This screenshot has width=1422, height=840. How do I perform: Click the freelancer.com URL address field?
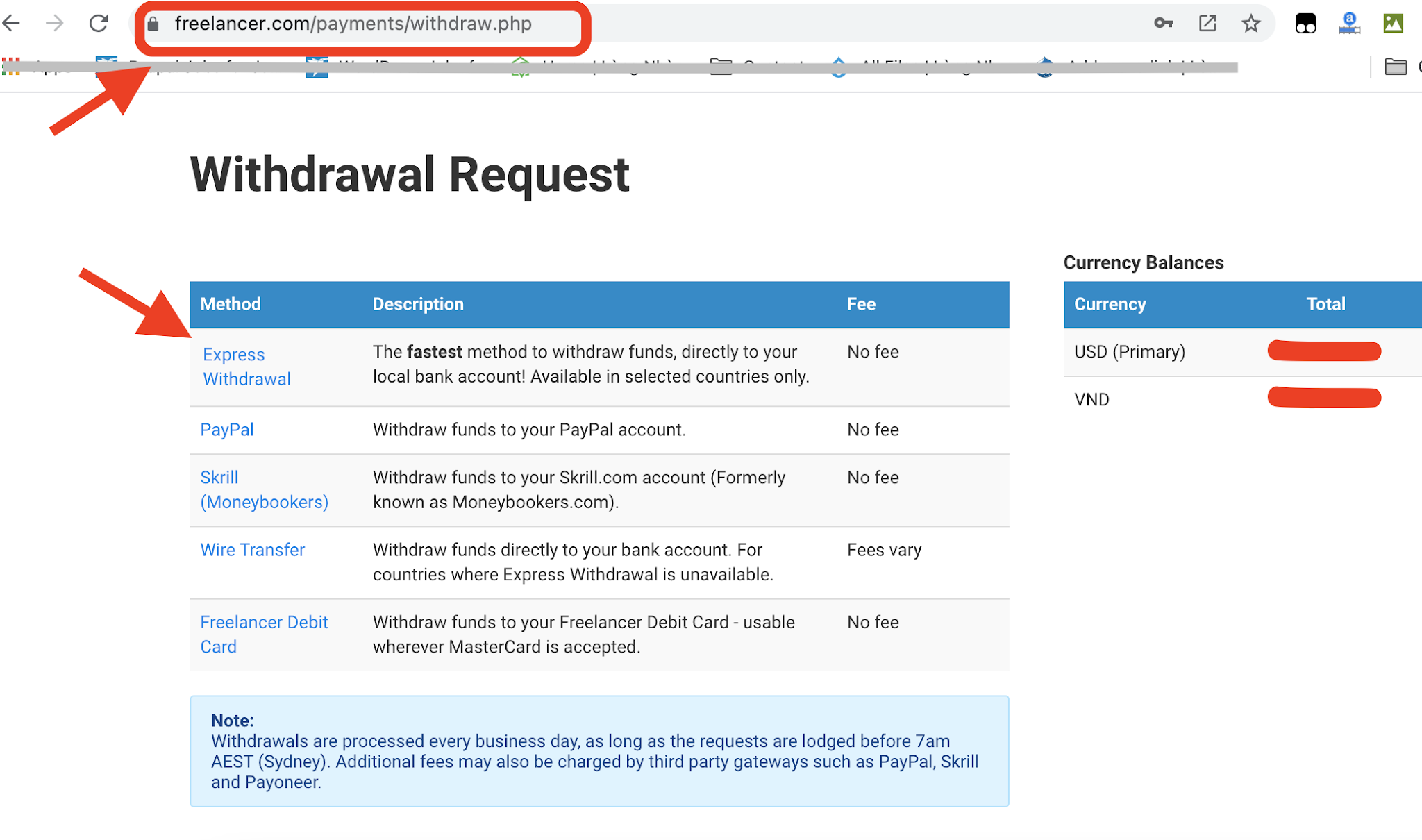click(x=353, y=24)
